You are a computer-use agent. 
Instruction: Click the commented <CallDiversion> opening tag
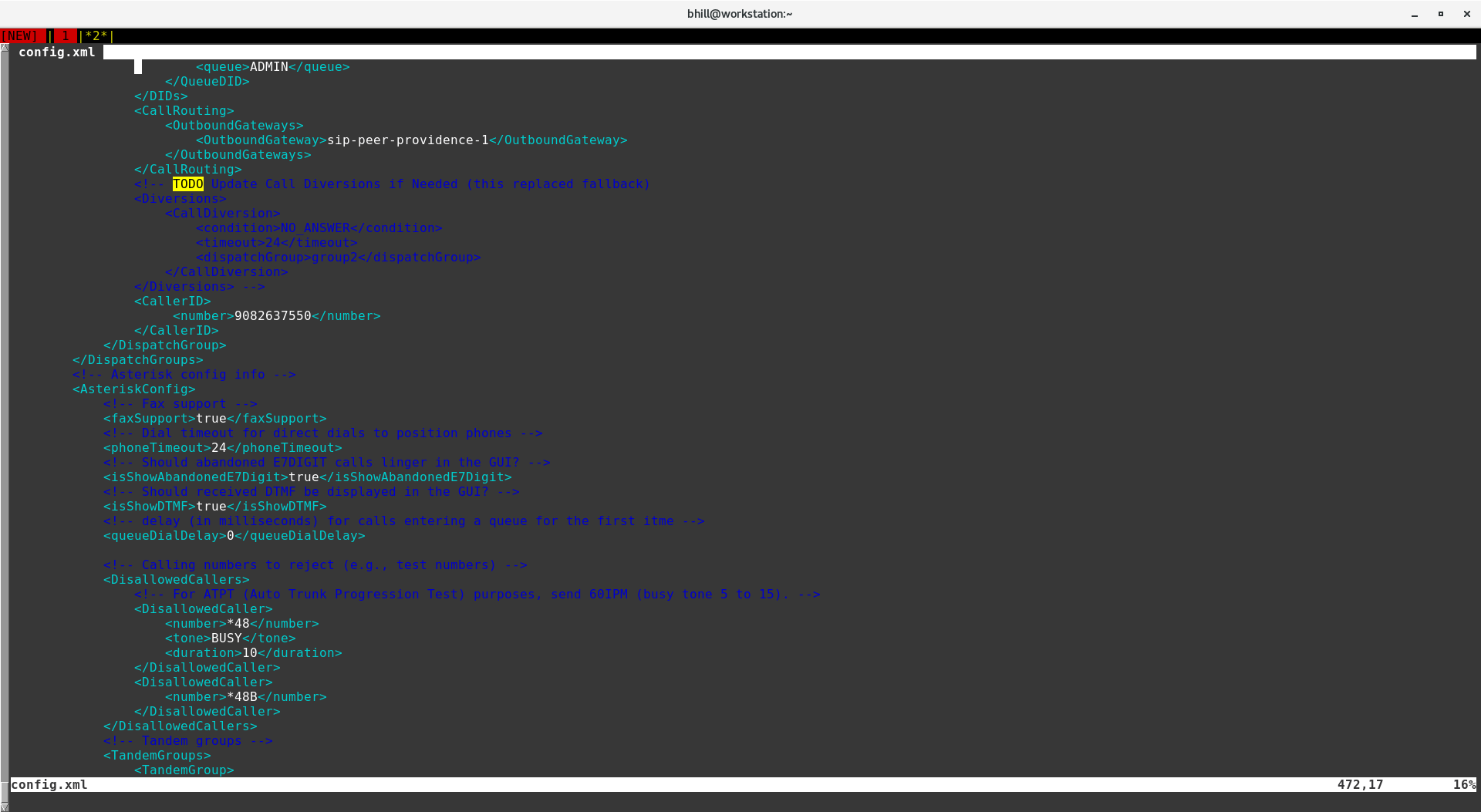(223, 213)
